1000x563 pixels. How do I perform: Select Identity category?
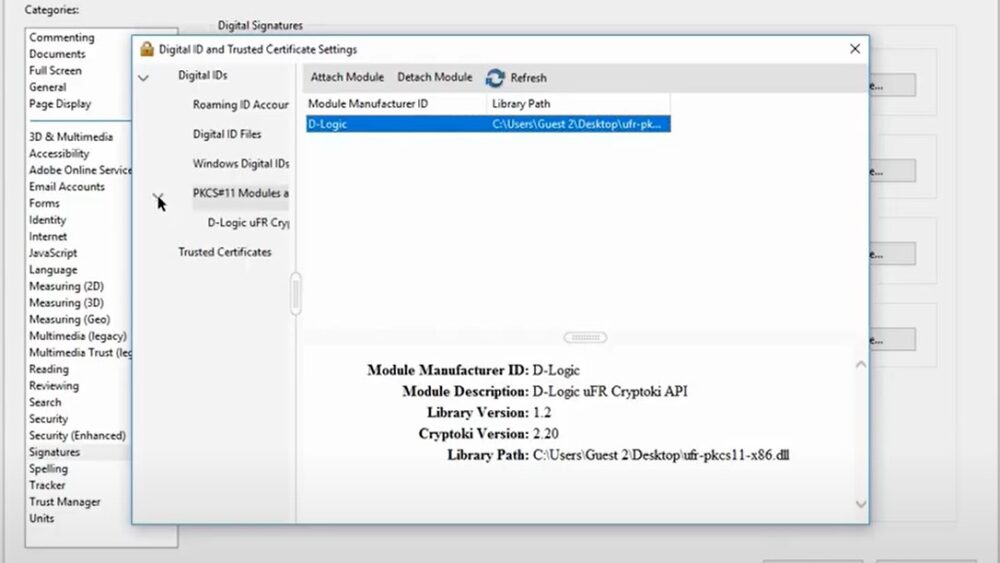click(47, 220)
